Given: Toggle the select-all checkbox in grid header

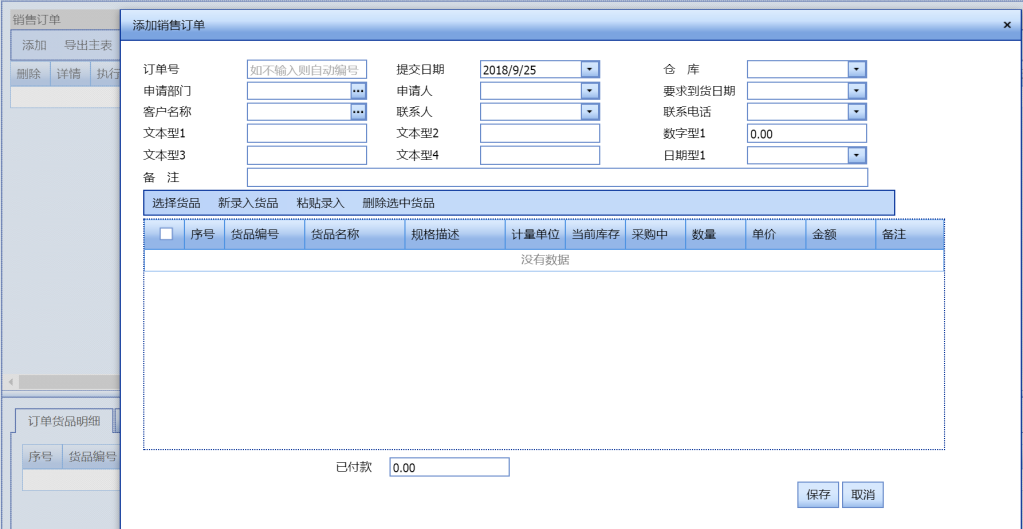Looking at the screenshot, I should coord(166,234).
